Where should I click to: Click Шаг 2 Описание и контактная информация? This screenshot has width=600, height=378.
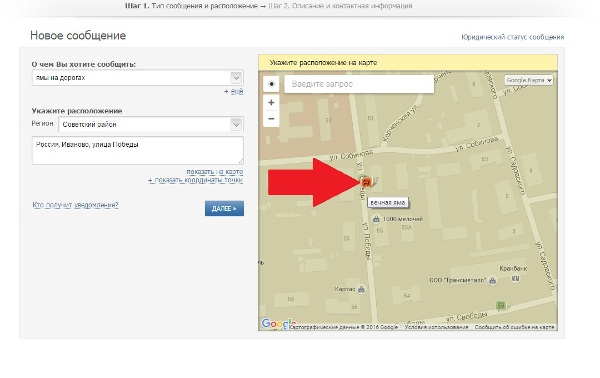[340, 6]
